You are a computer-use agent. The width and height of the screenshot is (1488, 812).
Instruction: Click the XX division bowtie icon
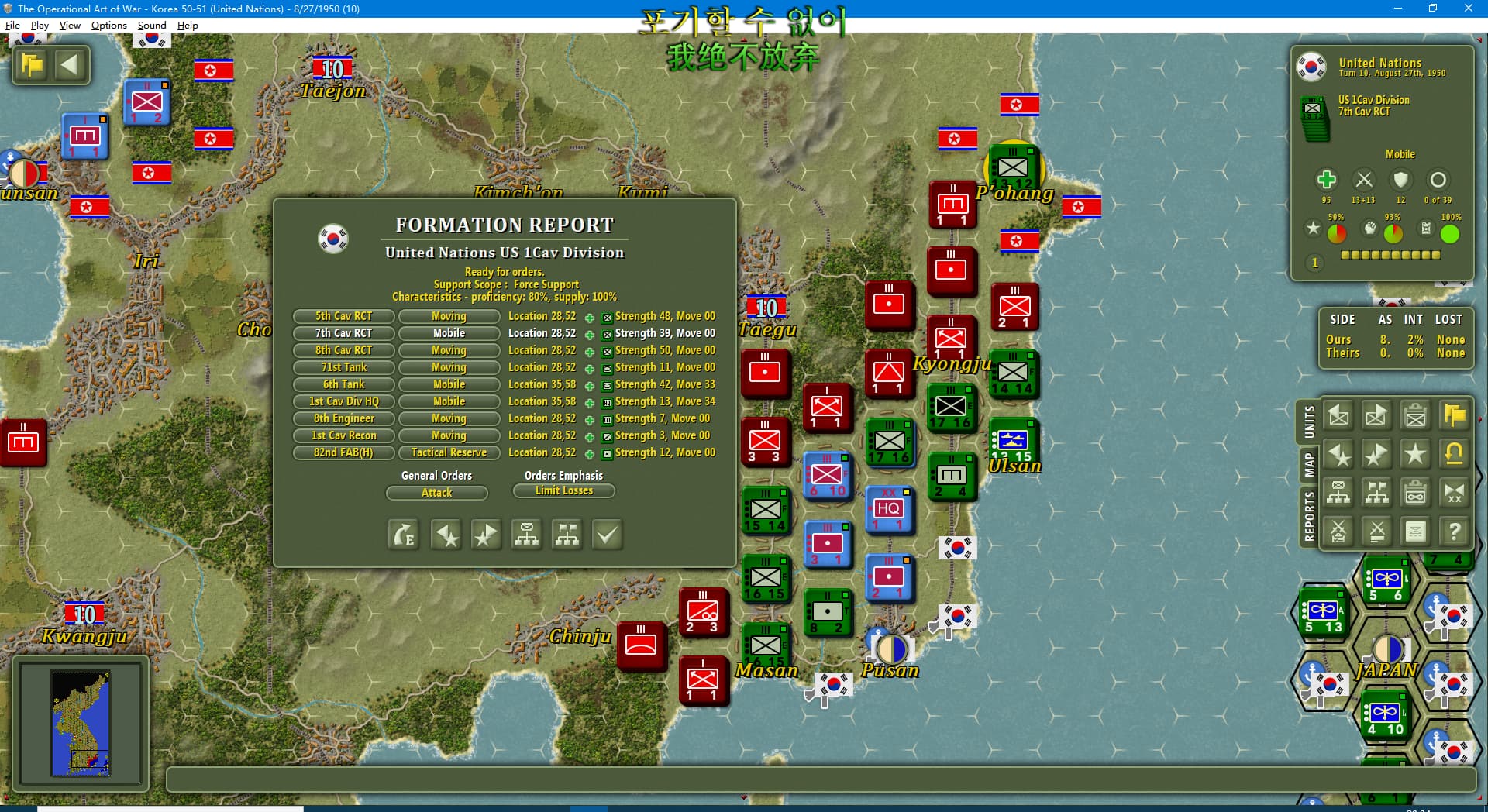click(x=1454, y=493)
